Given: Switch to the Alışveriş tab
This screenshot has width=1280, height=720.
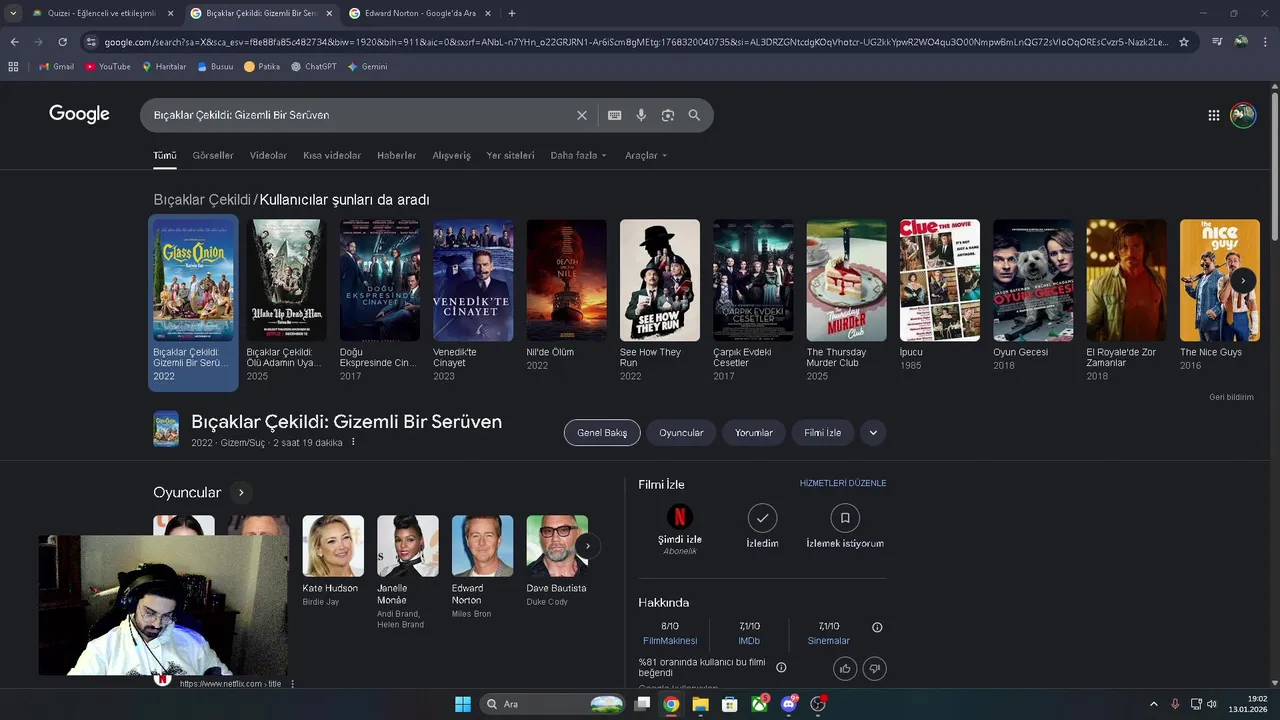Looking at the screenshot, I should [451, 155].
